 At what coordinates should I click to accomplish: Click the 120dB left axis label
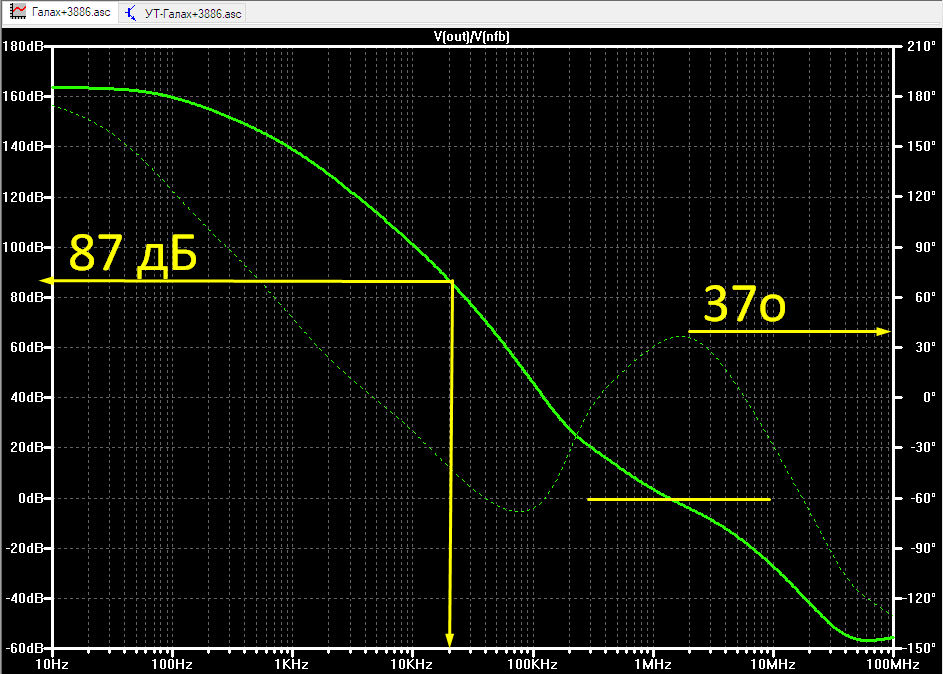click(x=22, y=197)
